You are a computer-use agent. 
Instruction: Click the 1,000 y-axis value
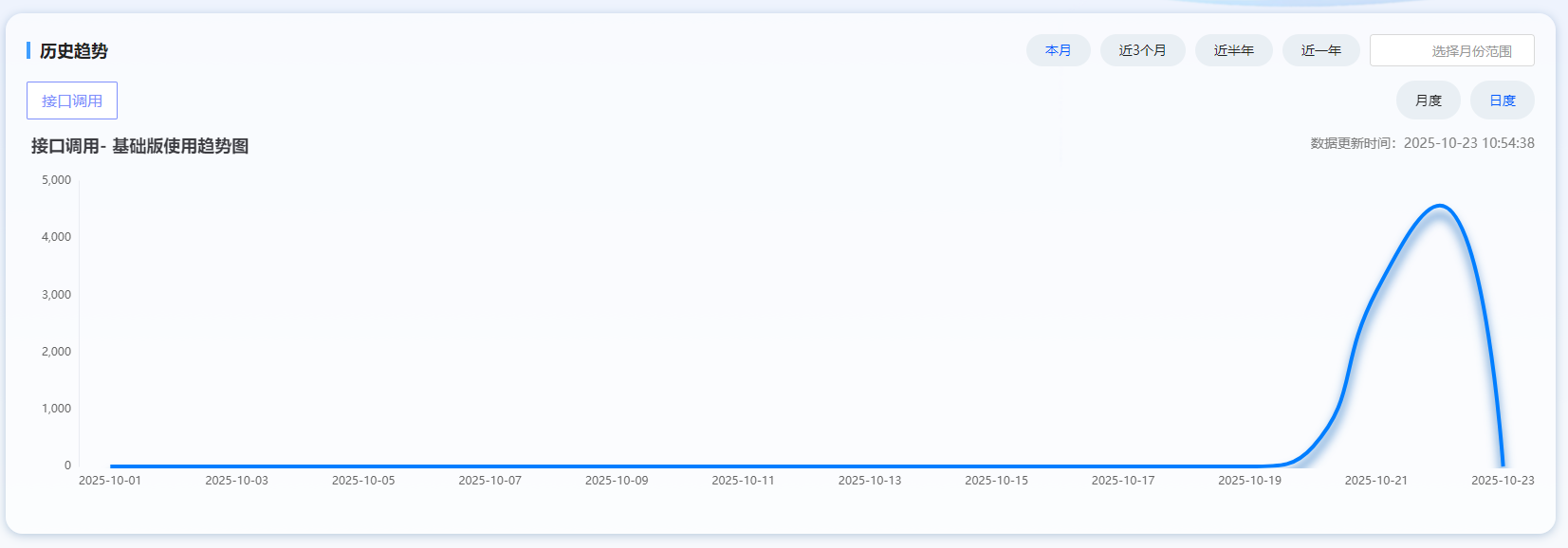click(56, 409)
